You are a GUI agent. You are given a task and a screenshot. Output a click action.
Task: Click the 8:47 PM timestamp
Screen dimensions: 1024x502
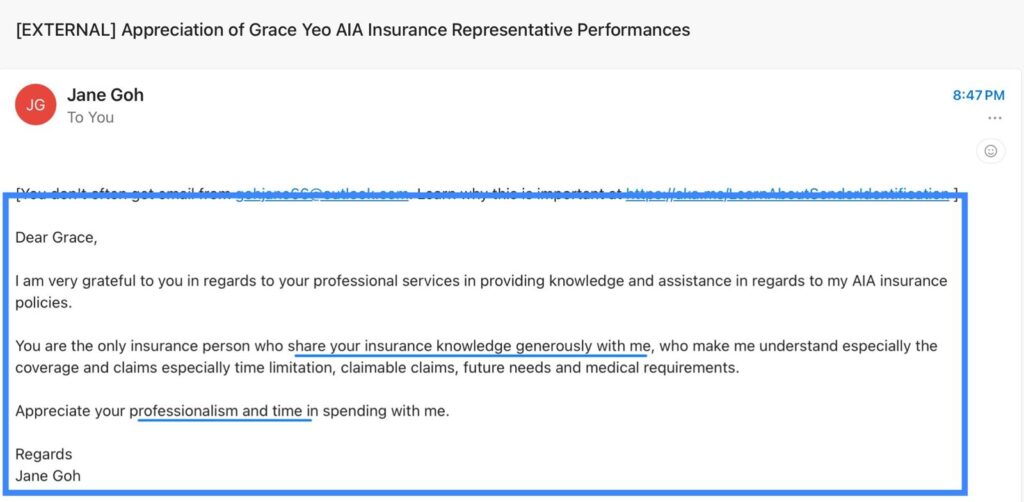point(978,95)
